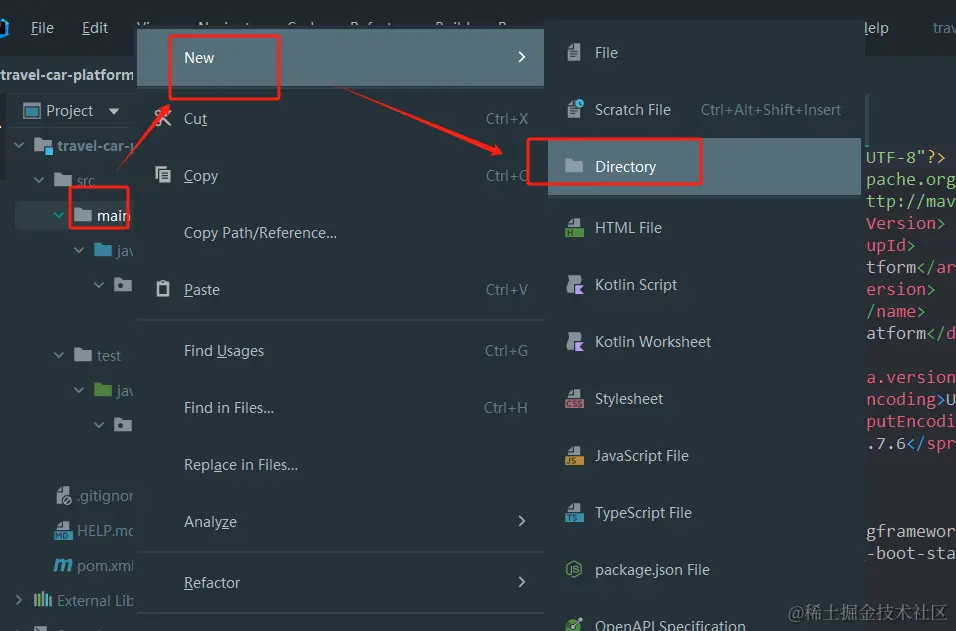Click the Paste clipboard icon
Screen dimensions: 956x631
point(163,288)
